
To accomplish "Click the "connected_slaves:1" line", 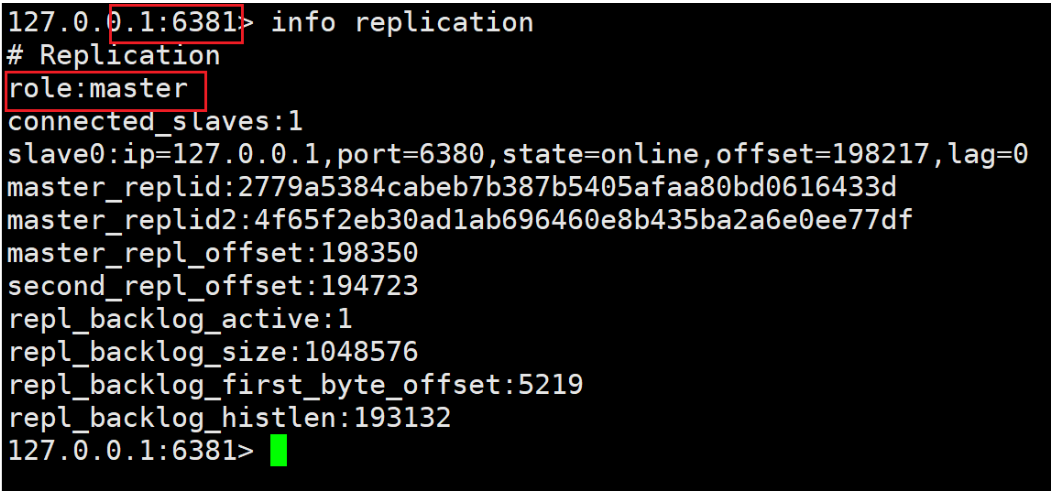I will [x=155, y=122].
